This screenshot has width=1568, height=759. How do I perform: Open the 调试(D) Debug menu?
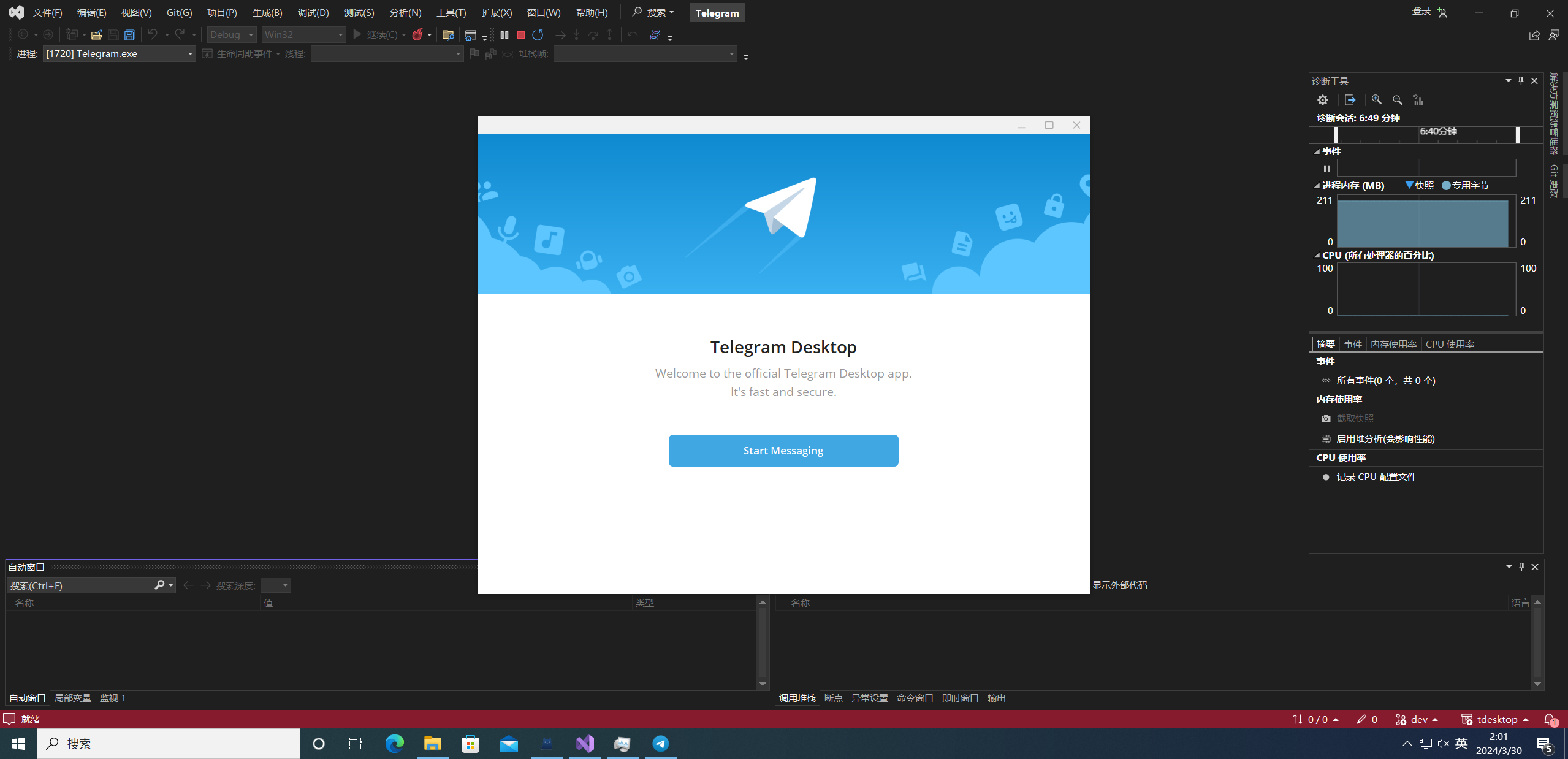(313, 12)
